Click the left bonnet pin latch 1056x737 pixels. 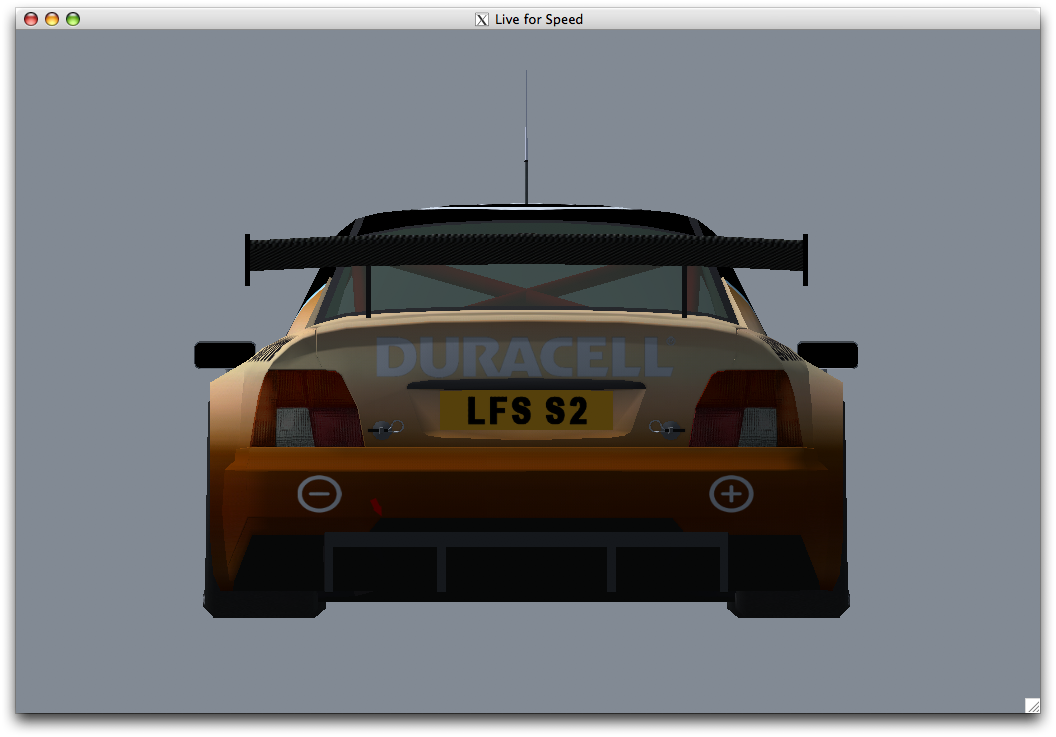(x=385, y=428)
